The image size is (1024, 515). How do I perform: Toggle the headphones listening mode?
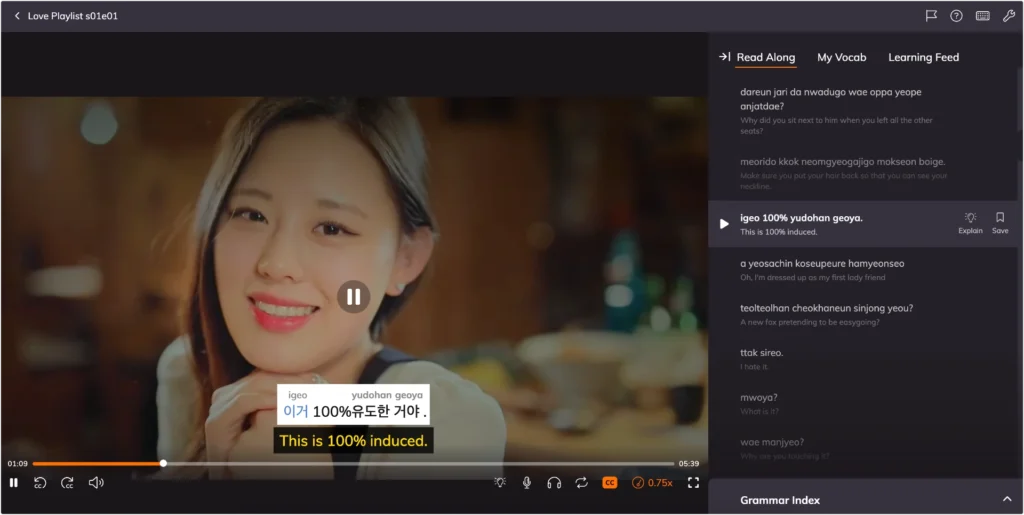(554, 483)
